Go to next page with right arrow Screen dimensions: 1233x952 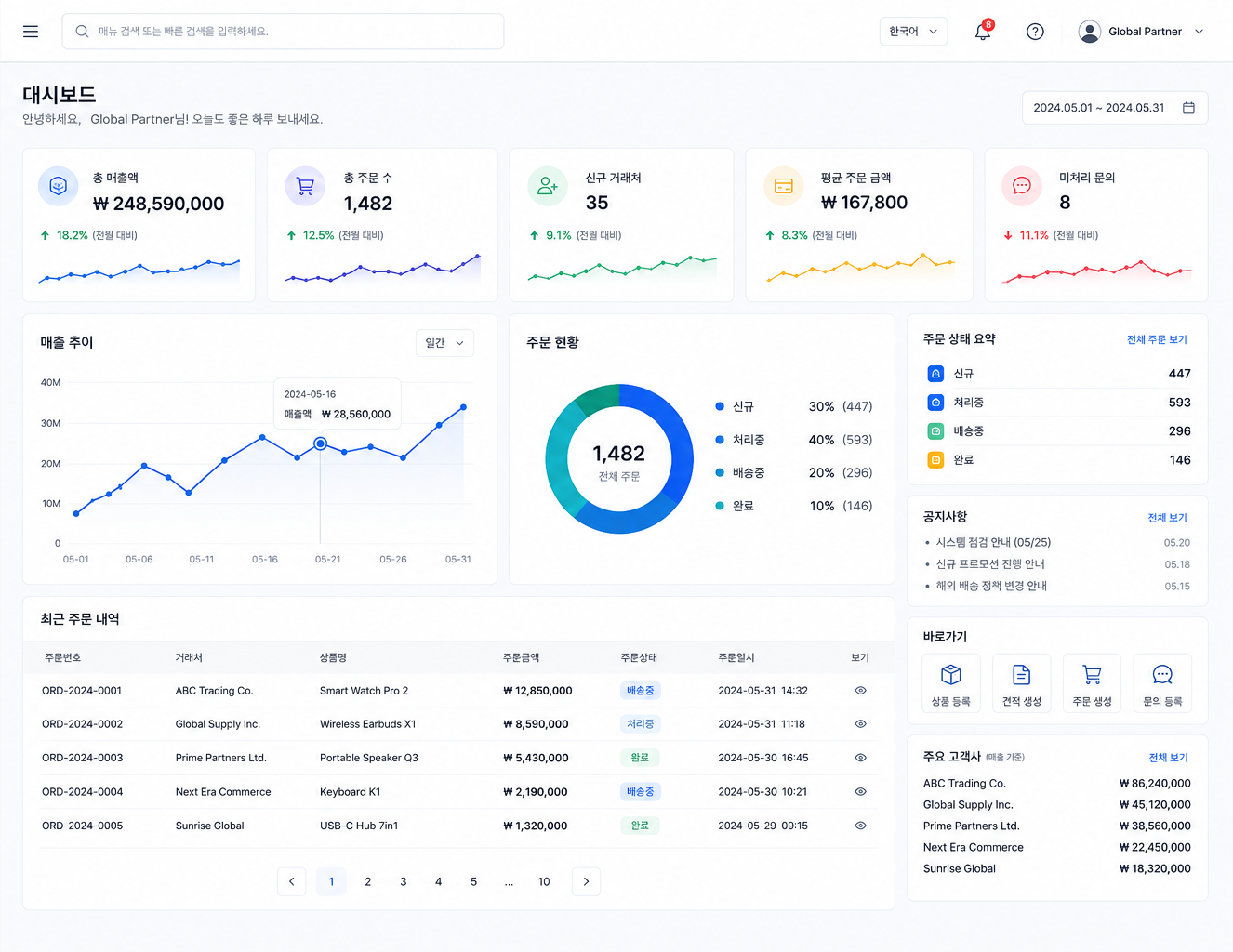[586, 881]
